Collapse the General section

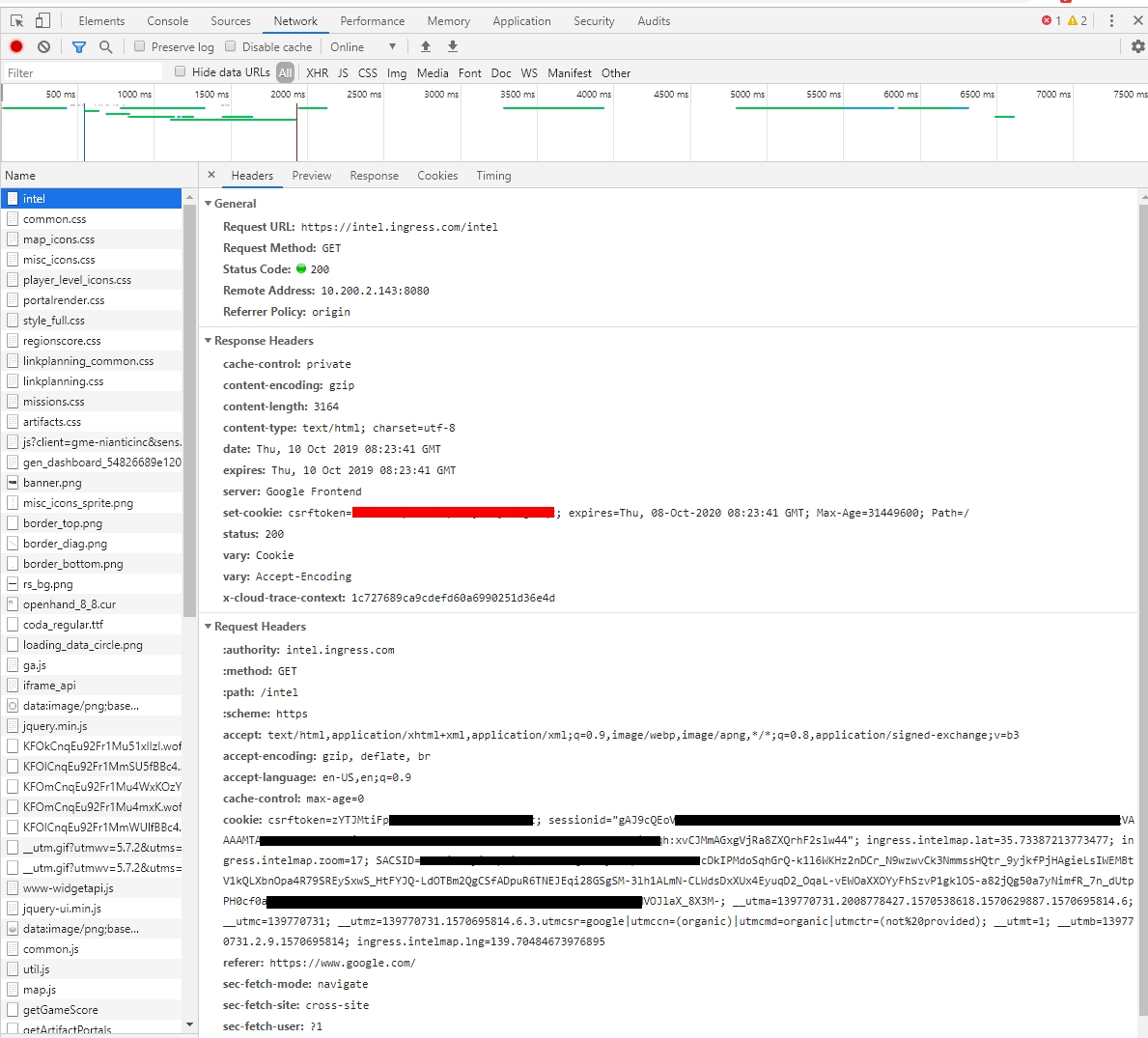click(x=208, y=204)
